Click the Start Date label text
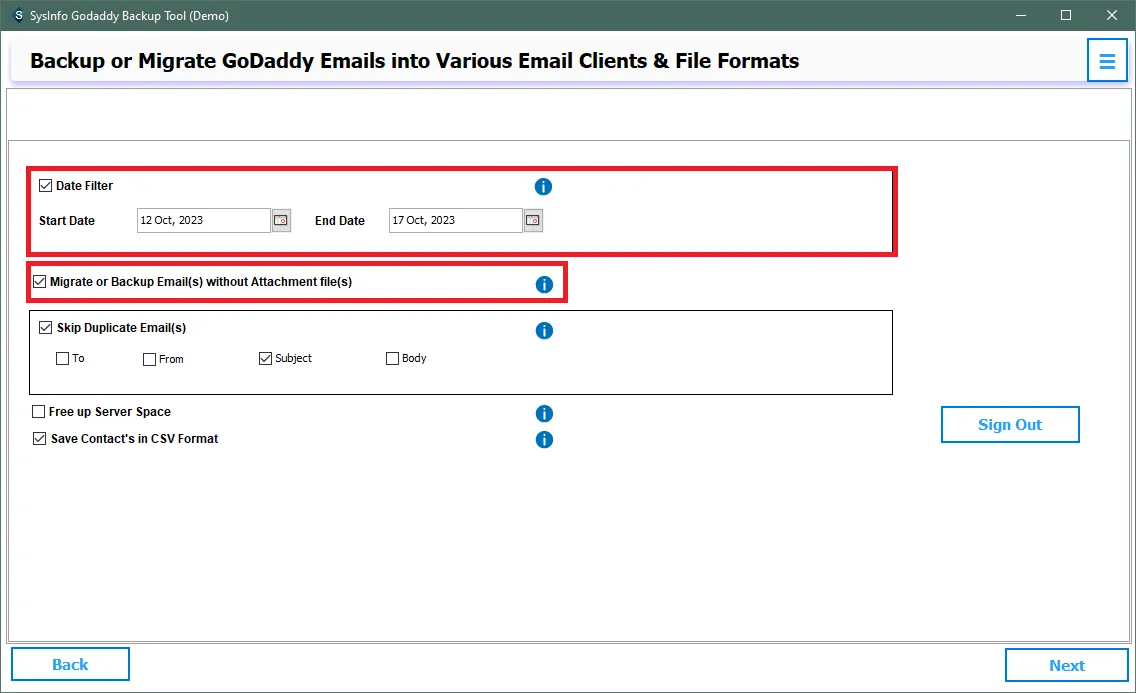1136x693 pixels. (x=67, y=221)
